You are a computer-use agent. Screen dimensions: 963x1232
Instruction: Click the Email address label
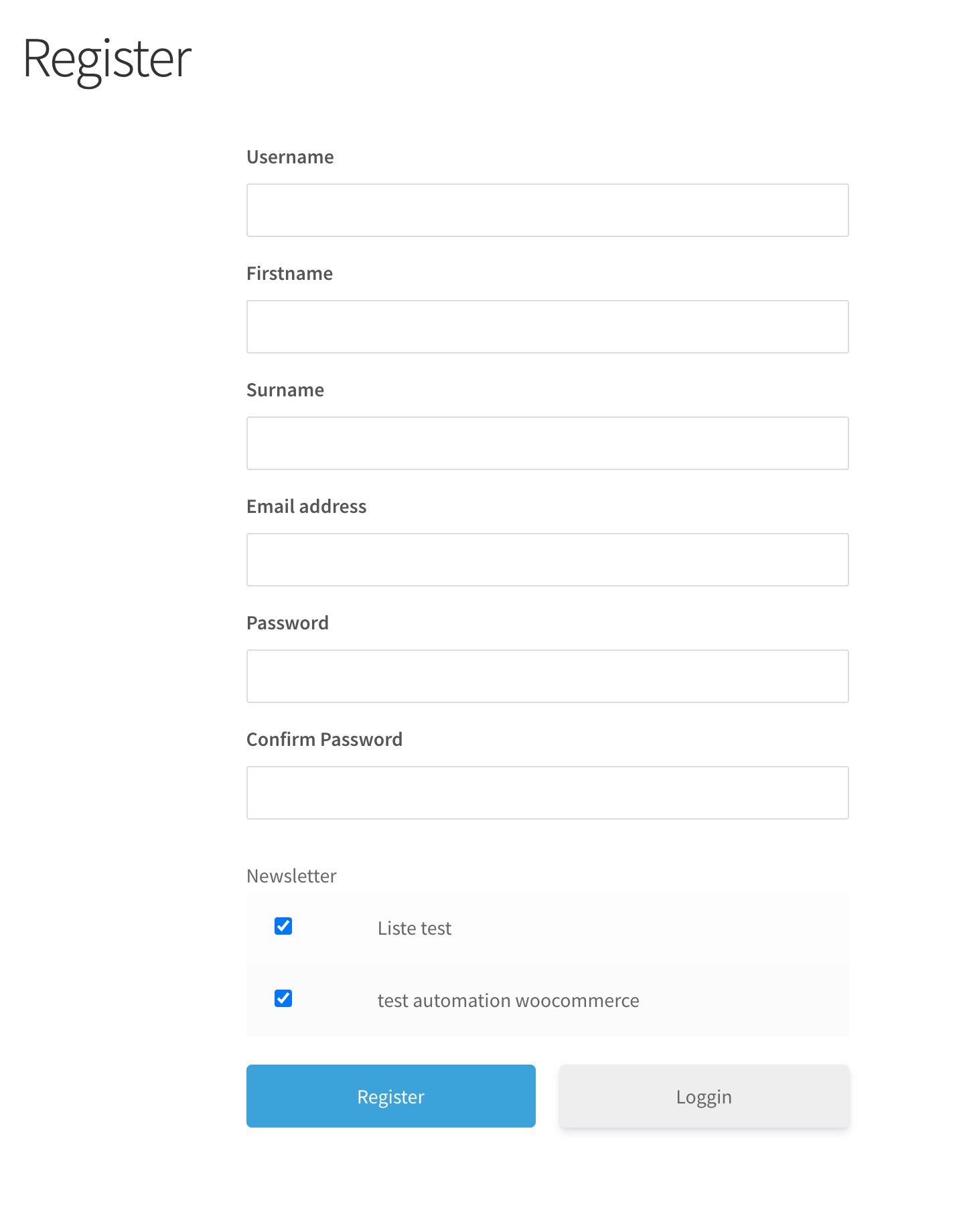click(307, 506)
